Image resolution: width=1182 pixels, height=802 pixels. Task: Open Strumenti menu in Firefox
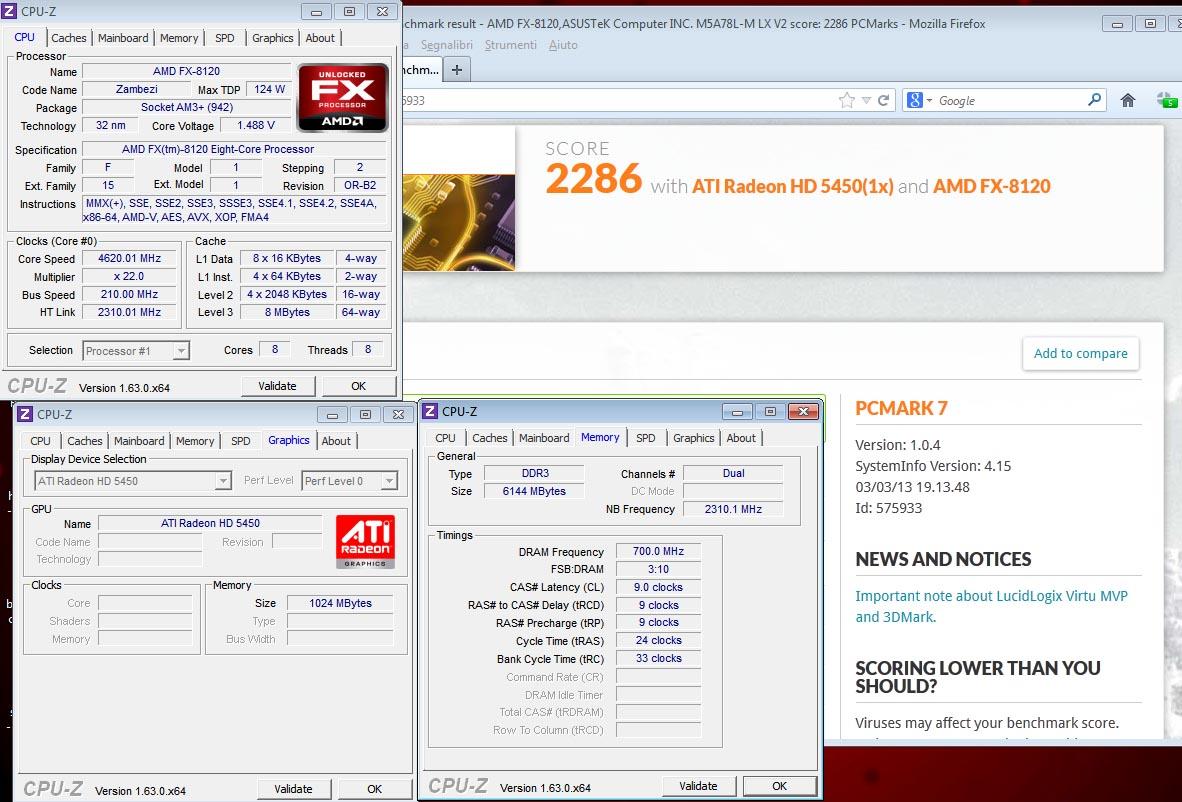pos(510,45)
